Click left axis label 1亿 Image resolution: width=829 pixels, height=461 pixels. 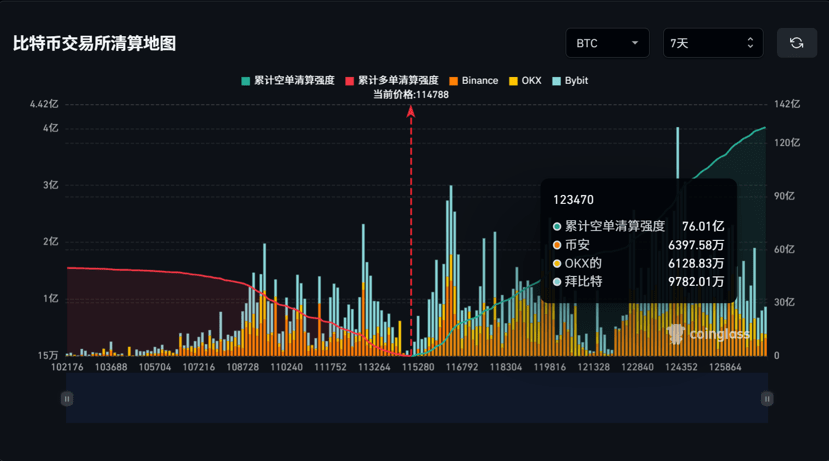click(x=51, y=299)
